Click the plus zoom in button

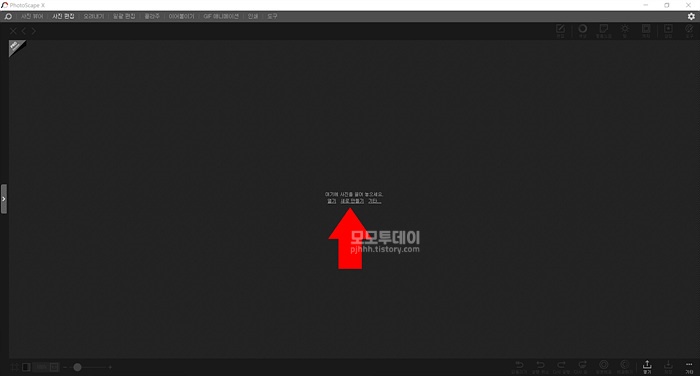click(x=110, y=367)
